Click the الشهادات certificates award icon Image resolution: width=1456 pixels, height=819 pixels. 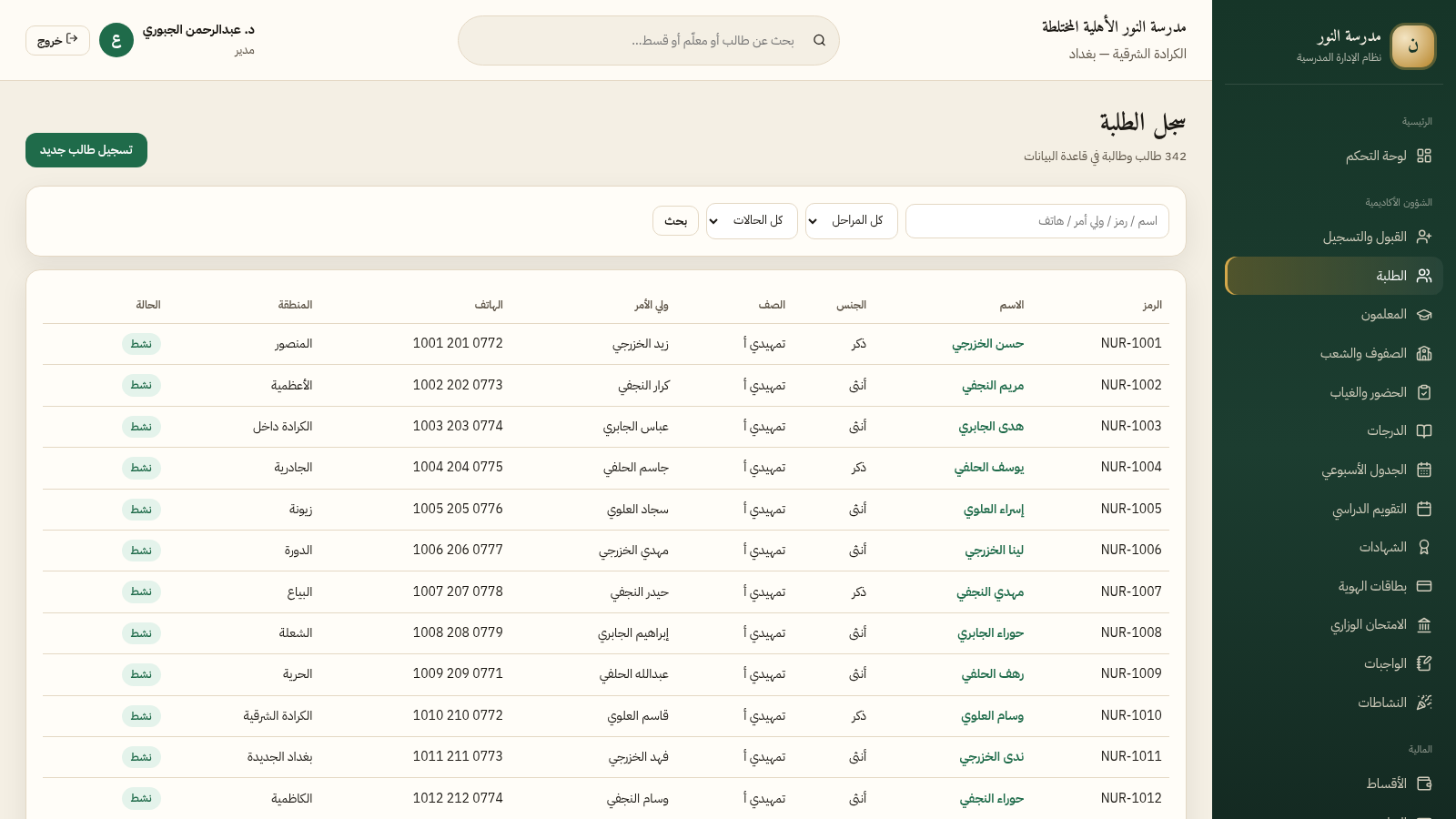click(1424, 547)
